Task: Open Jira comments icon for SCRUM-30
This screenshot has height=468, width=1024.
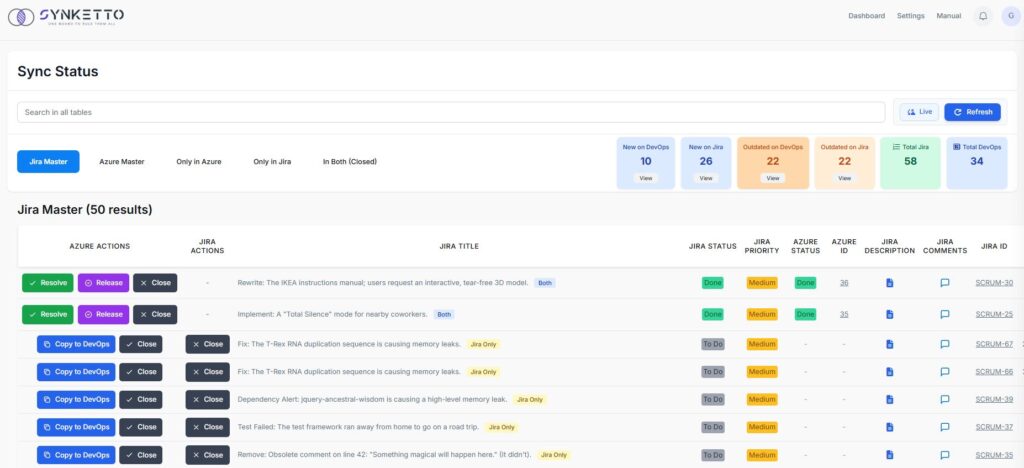Action: coord(944,283)
